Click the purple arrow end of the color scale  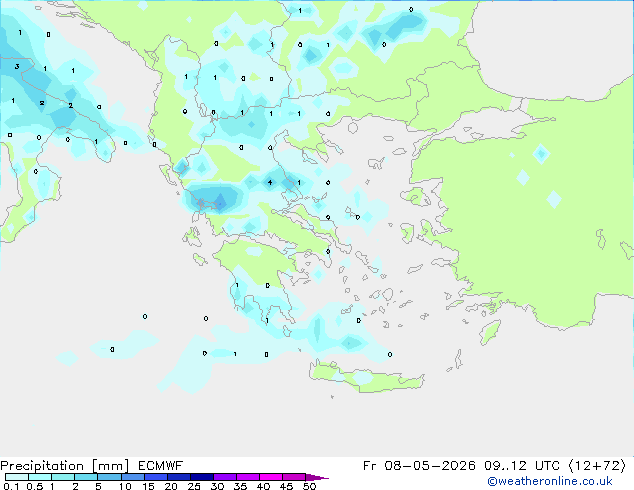[317, 477]
